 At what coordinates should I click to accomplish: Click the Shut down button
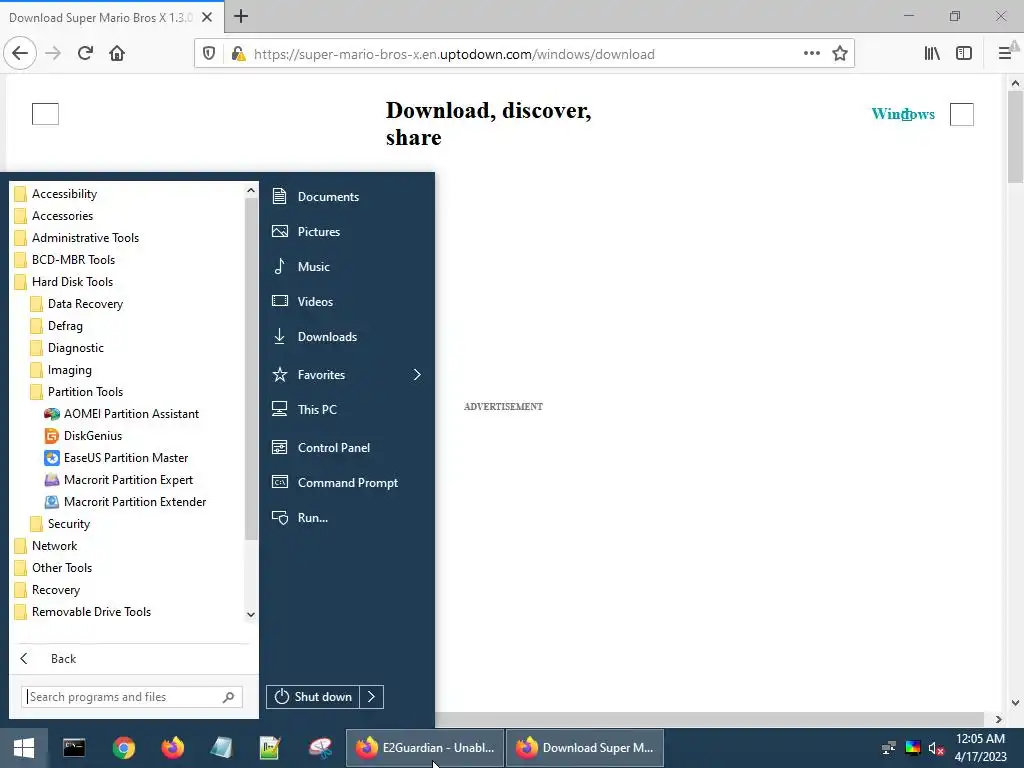pos(313,697)
